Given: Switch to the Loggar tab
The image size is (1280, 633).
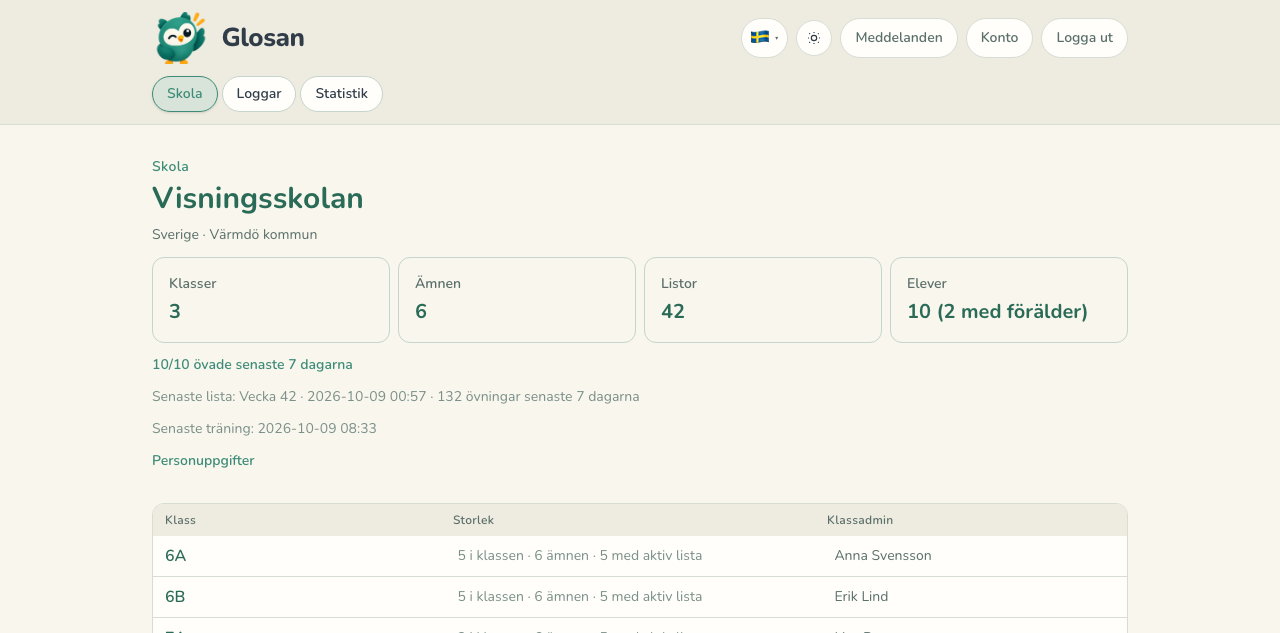Looking at the screenshot, I should 259,94.
